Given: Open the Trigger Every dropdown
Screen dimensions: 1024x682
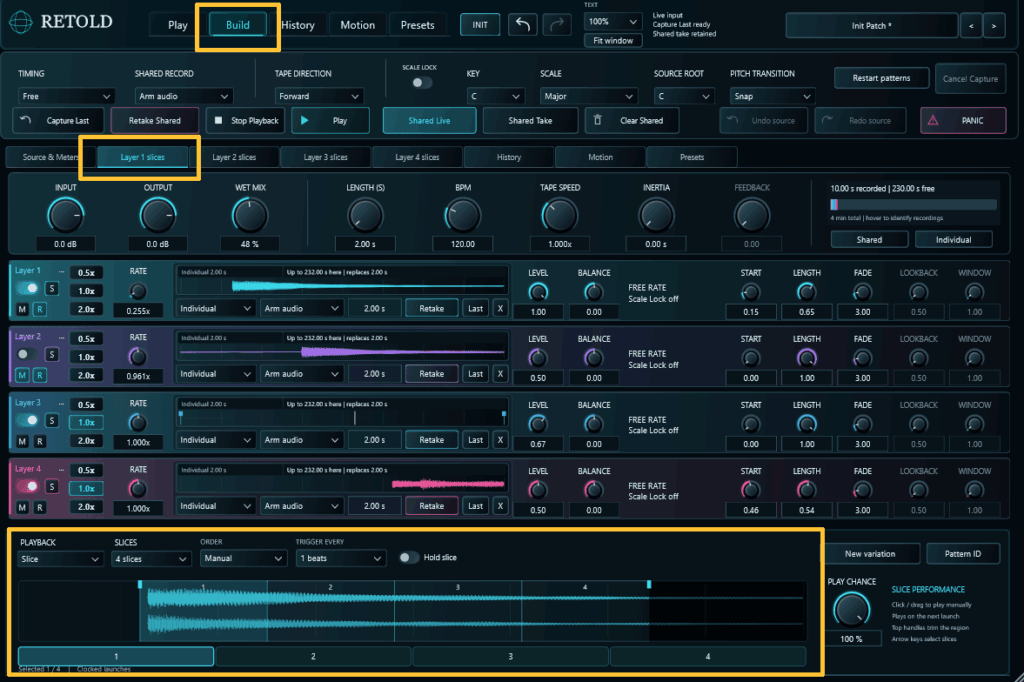Looking at the screenshot, I should pyautogui.click(x=340, y=559).
